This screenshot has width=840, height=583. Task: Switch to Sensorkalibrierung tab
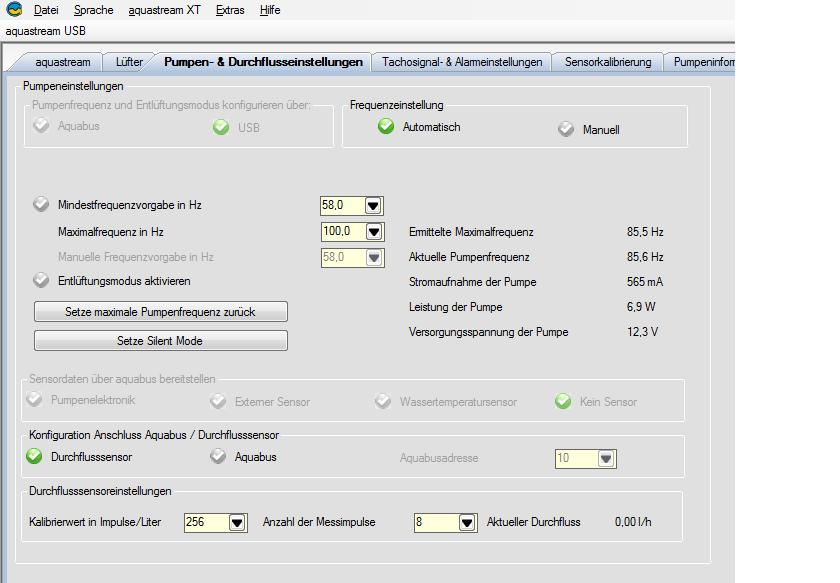(607, 62)
